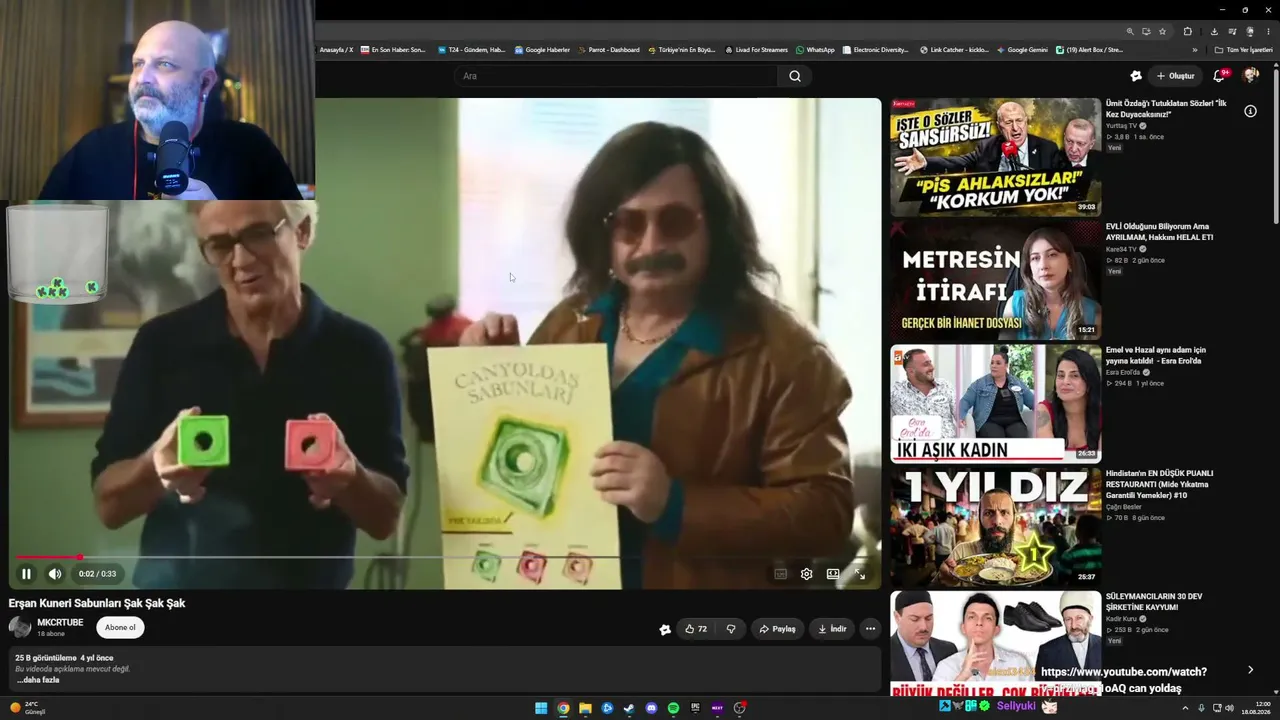Open the 'Parrot - Dashboard' bookmark

click(608, 50)
